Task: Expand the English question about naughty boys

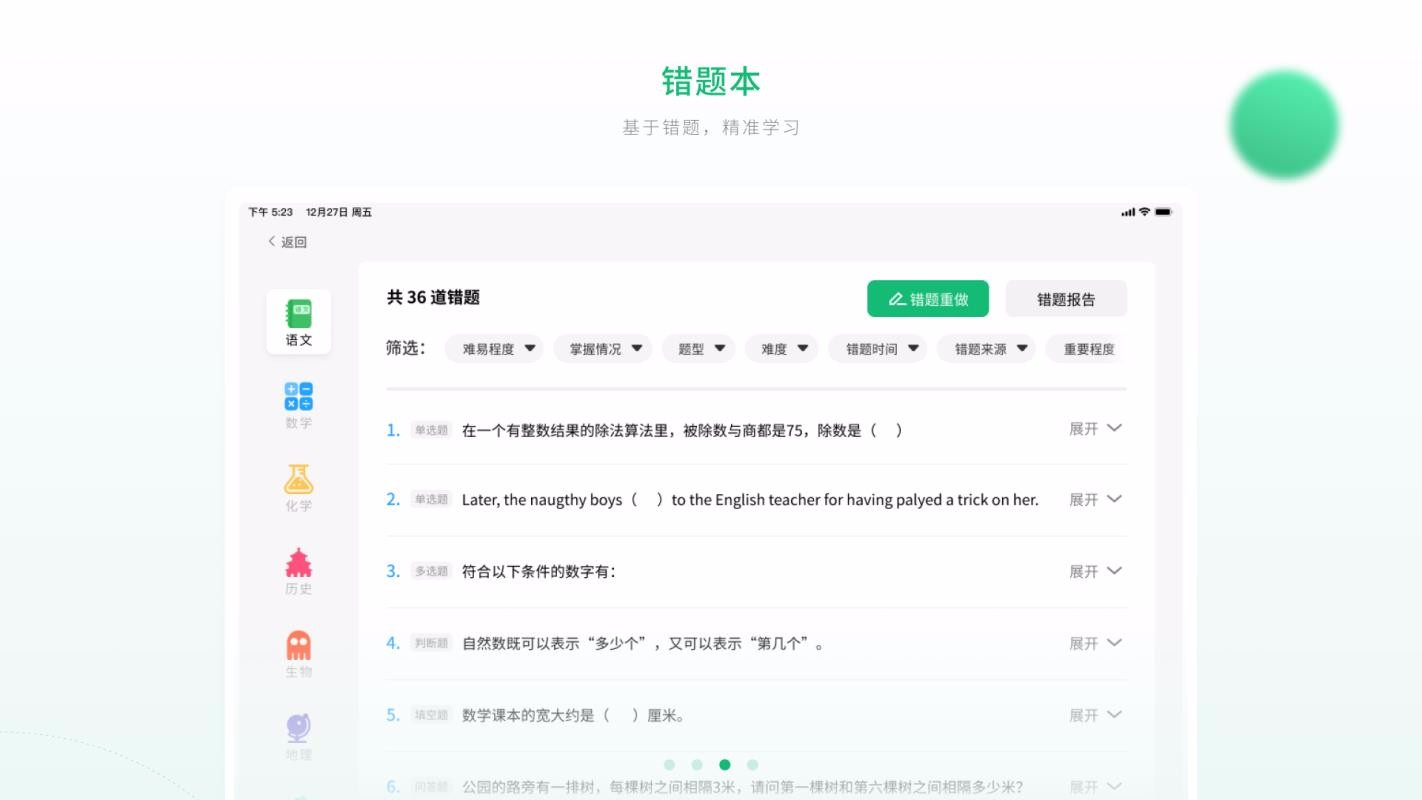Action: pyautogui.click(x=1096, y=499)
